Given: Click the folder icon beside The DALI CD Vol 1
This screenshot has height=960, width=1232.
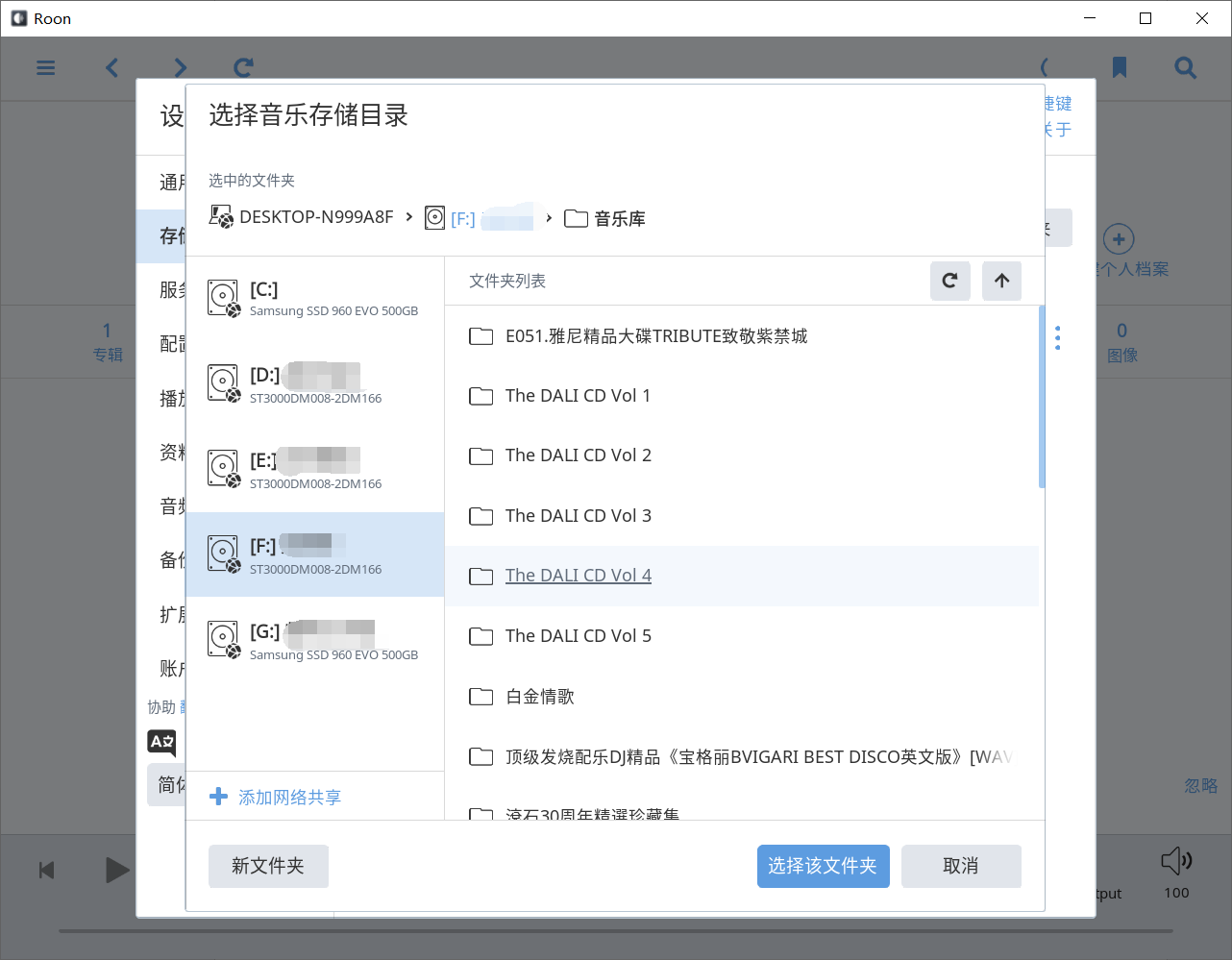Looking at the screenshot, I should (x=480, y=396).
